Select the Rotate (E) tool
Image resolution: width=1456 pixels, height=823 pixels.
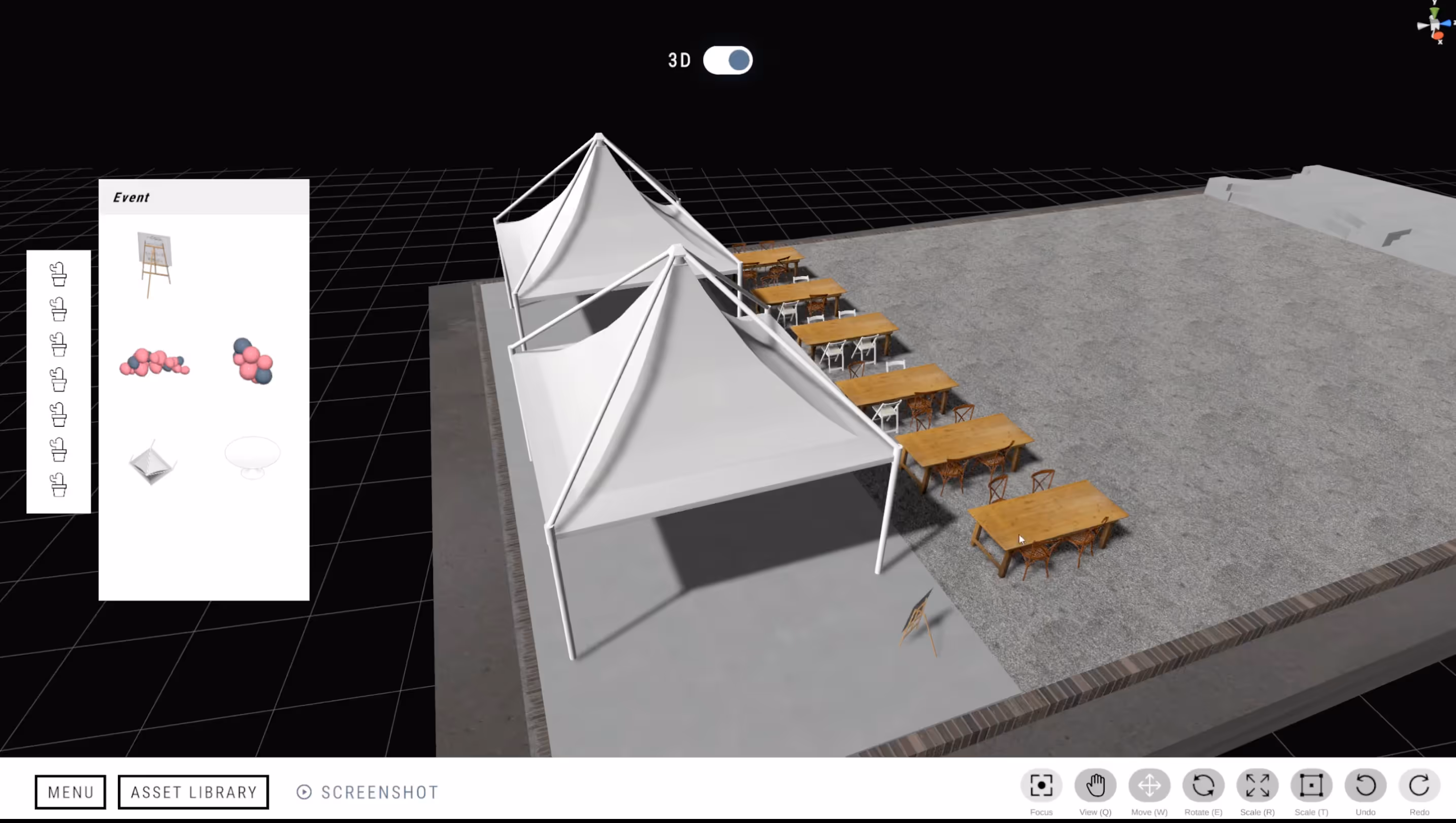1203,785
